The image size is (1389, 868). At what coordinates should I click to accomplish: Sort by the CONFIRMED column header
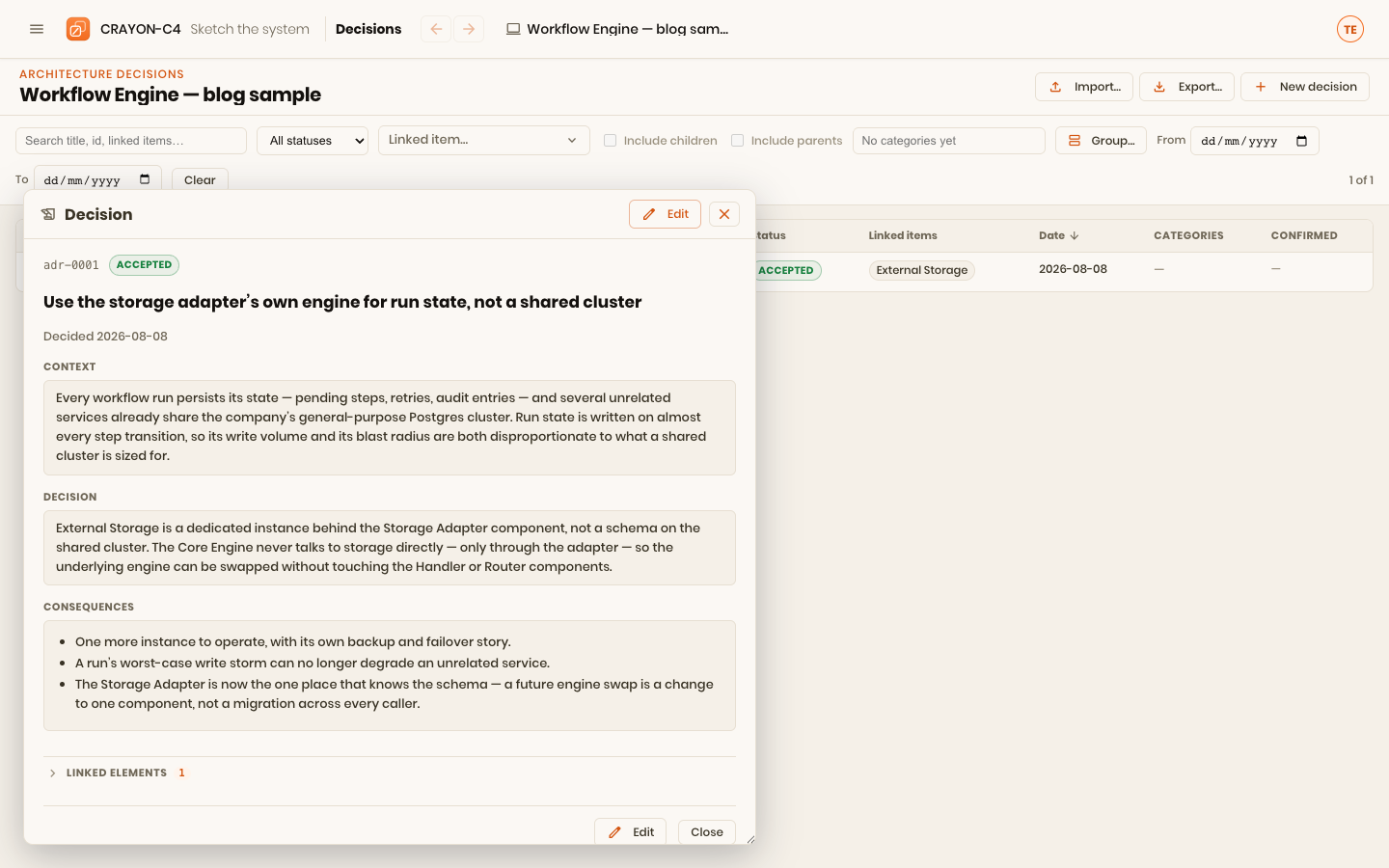point(1304,235)
